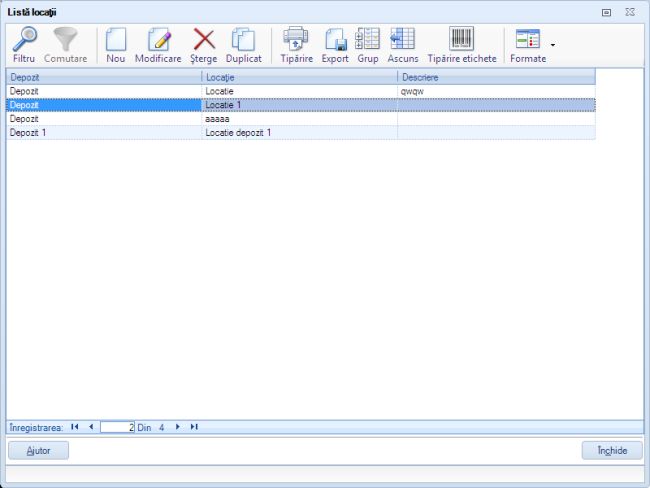The width and height of the screenshot is (650, 488).
Task: Click the Închide button
Action: (x=612, y=450)
